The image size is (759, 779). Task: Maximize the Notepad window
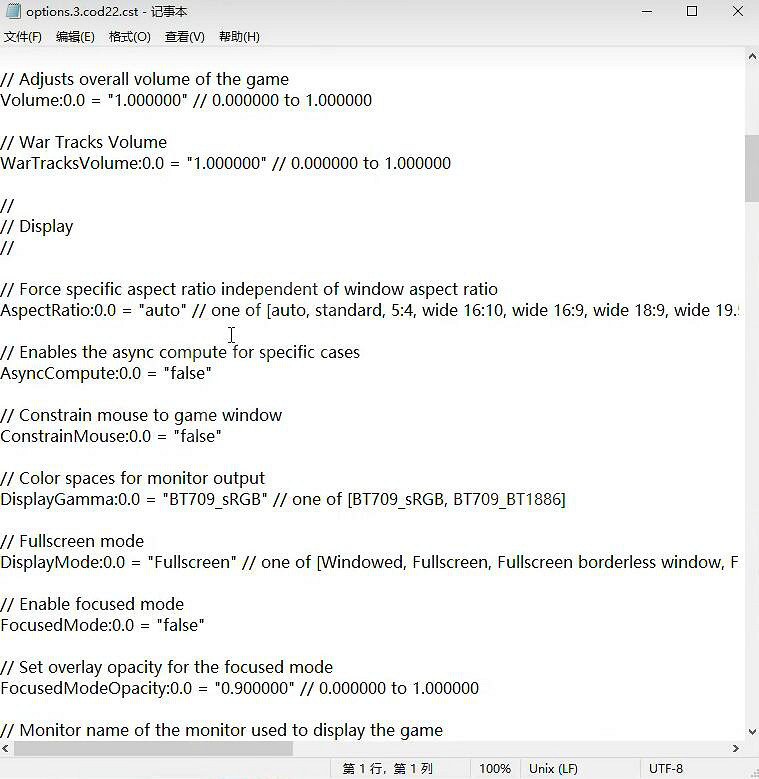(692, 12)
